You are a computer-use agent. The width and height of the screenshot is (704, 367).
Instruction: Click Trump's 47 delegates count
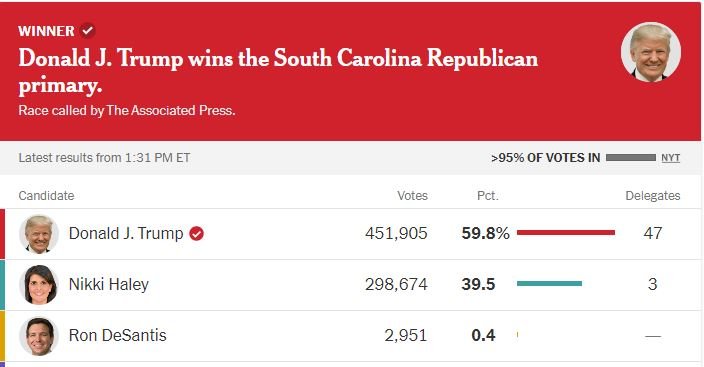point(653,233)
